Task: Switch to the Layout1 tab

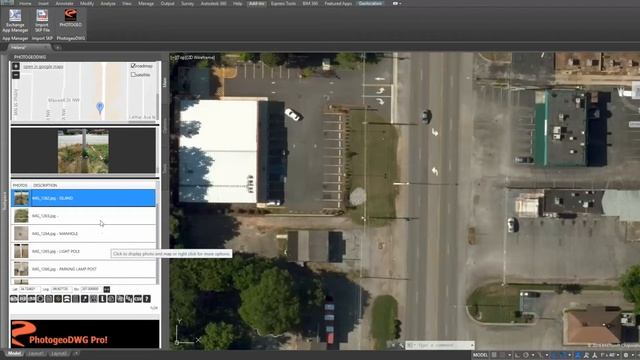Action: click(x=36, y=353)
